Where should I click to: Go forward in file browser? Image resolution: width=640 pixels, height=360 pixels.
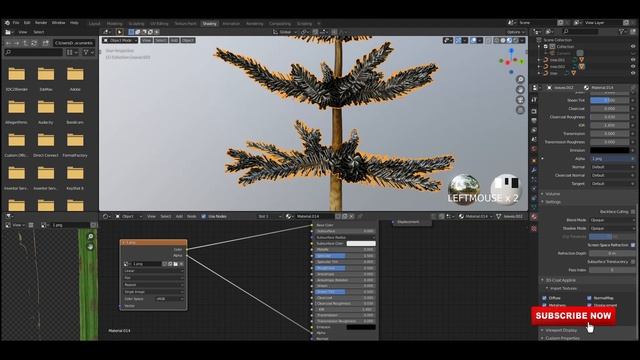click(17, 43)
